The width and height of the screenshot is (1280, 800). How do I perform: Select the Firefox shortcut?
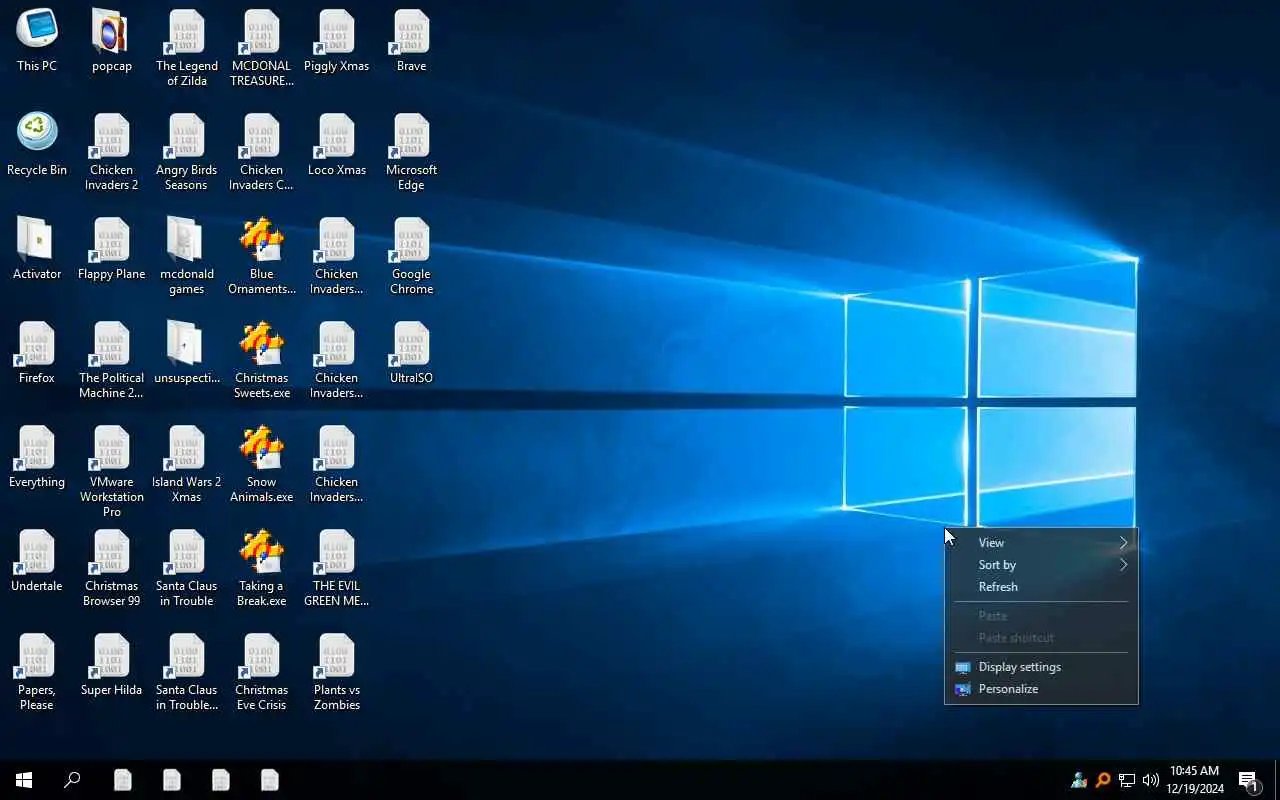(37, 353)
